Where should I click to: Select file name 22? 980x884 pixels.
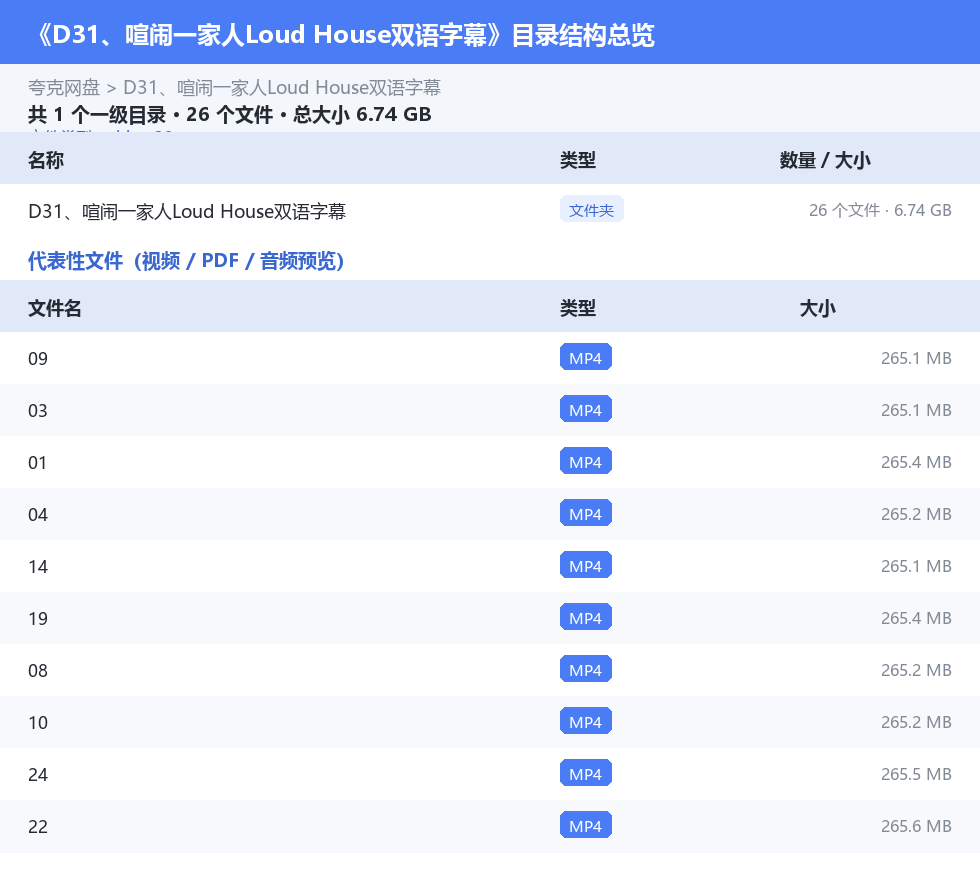pos(38,826)
